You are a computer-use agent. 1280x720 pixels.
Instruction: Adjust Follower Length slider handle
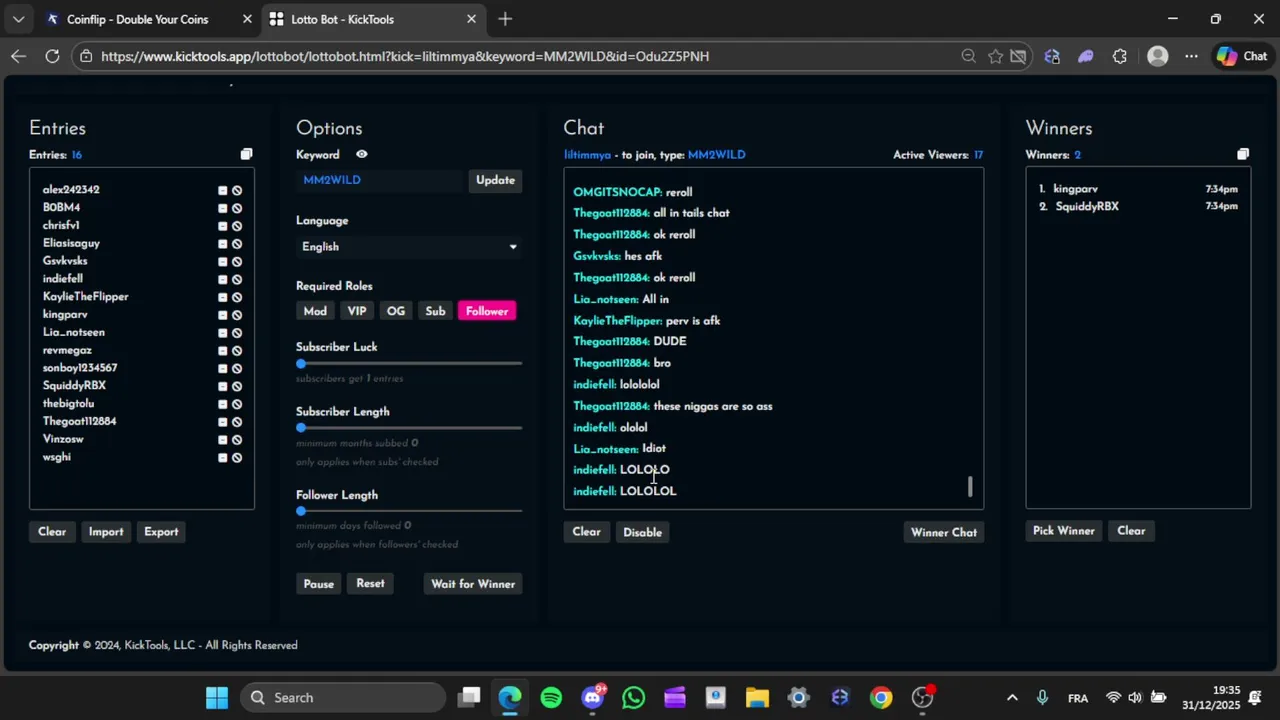tap(301, 511)
